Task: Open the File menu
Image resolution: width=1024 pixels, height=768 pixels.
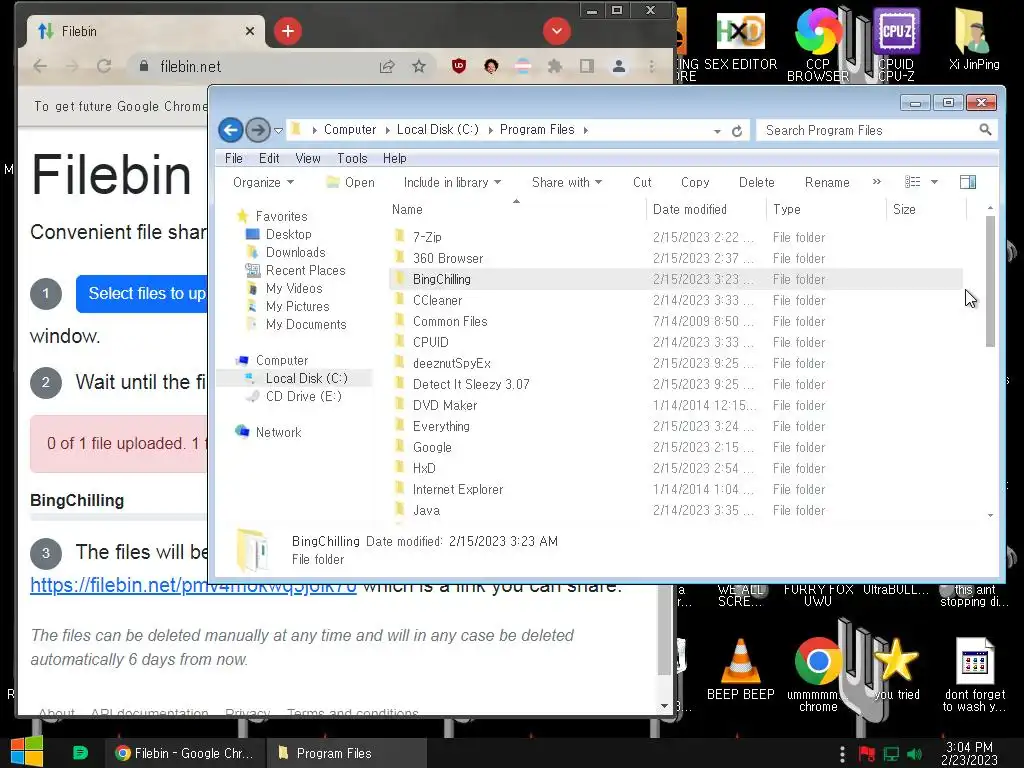Action: click(x=233, y=158)
